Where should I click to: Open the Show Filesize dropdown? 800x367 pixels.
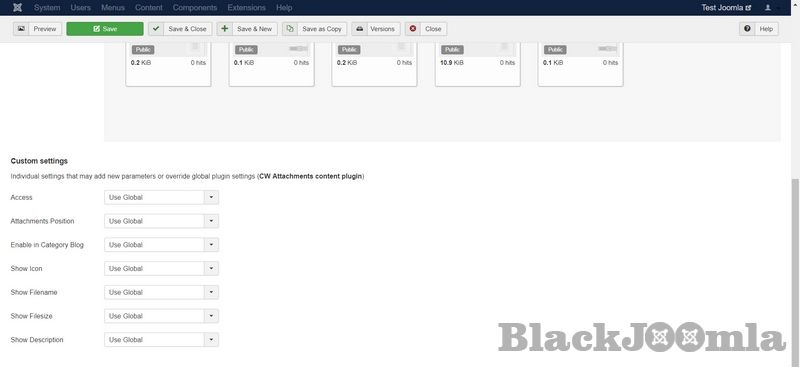coord(161,316)
